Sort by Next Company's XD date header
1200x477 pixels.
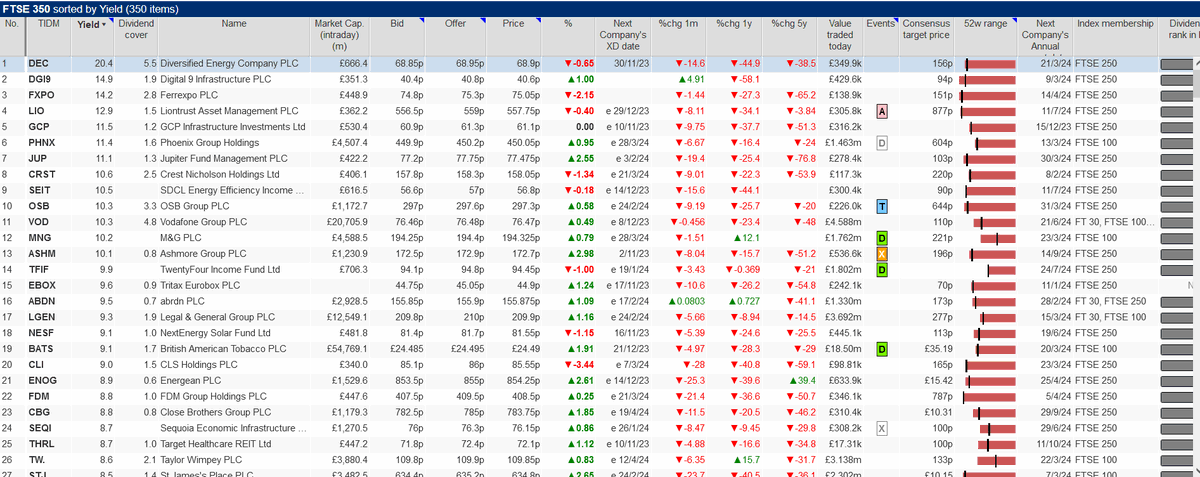pyautogui.click(x=622, y=34)
